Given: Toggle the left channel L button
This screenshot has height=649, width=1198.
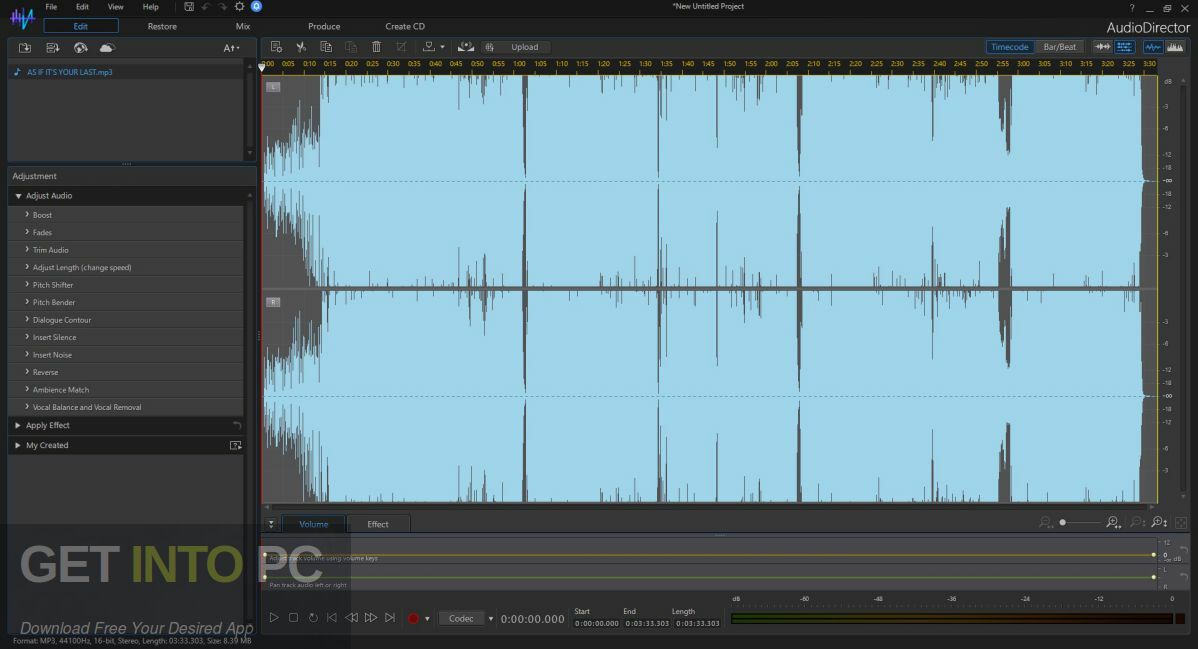Looking at the screenshot, I should click(273, 87).
